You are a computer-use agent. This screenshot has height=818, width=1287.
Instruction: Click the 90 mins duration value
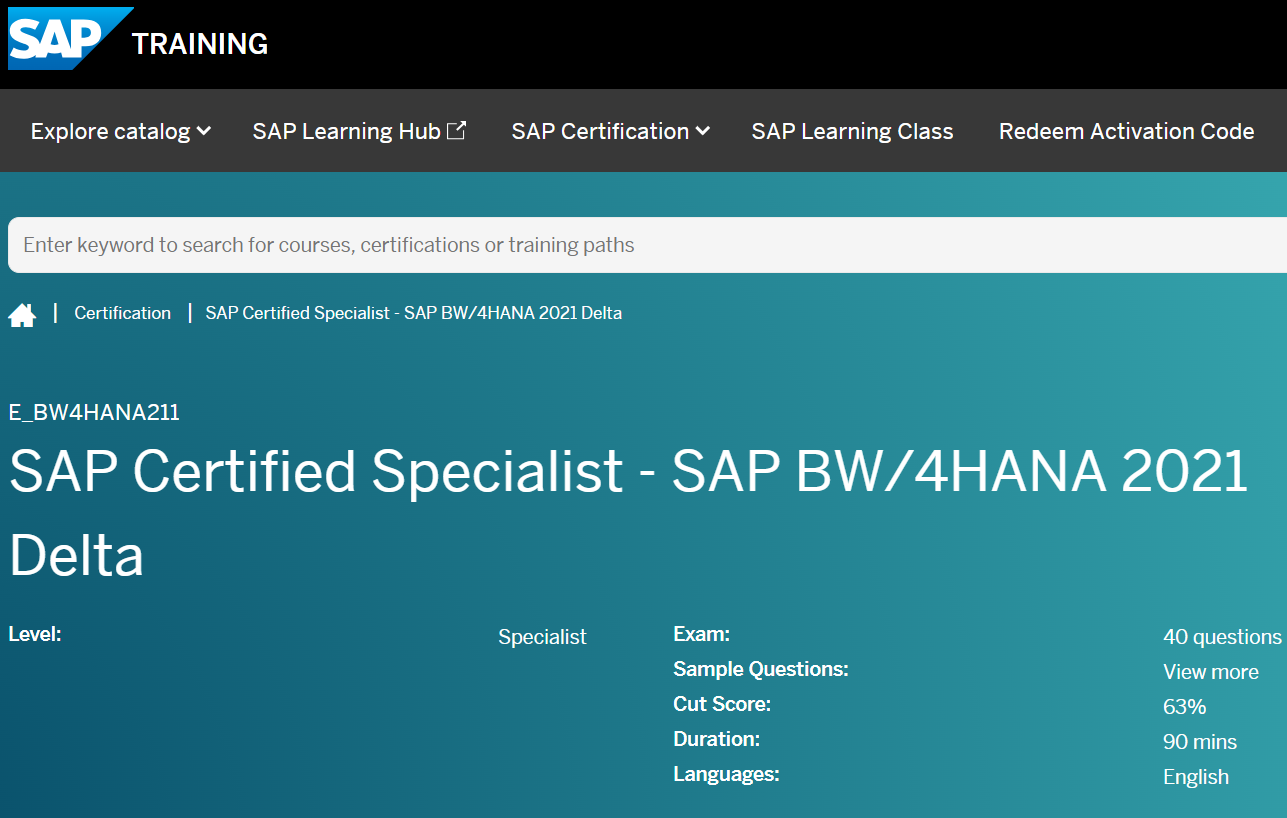click(1200, 742)
